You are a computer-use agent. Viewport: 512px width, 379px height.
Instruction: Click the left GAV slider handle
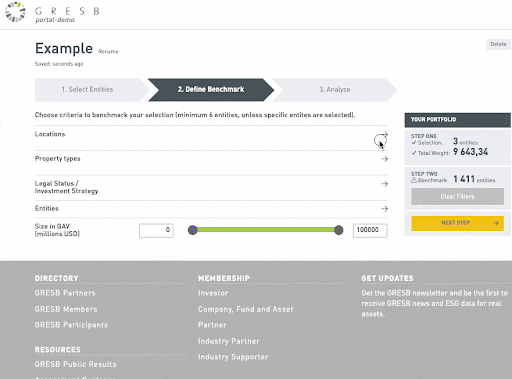click(193, 230)
